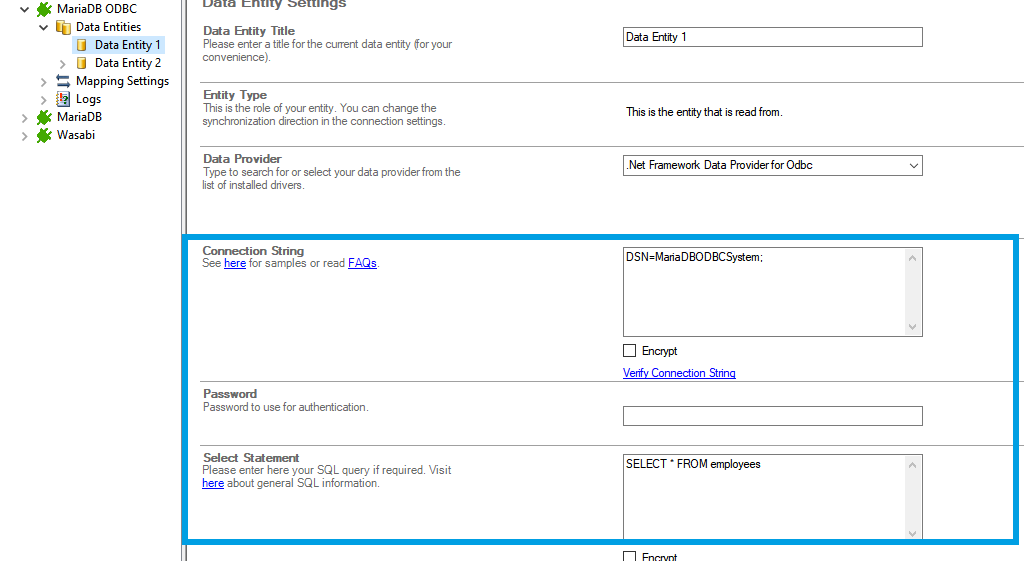Tick the Encrypt checkbox below Select Statement
The image size is (1024, 561).
tap(629, 556)
